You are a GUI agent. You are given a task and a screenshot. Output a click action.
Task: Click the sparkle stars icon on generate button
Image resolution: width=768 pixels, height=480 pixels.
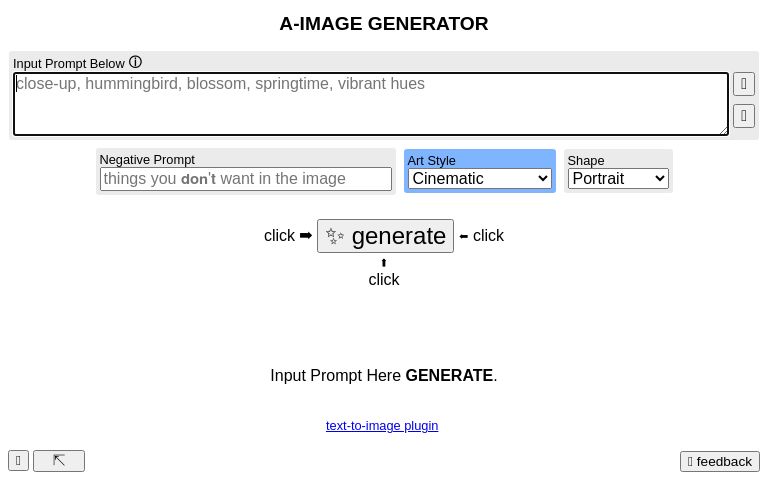click(335, 237)
